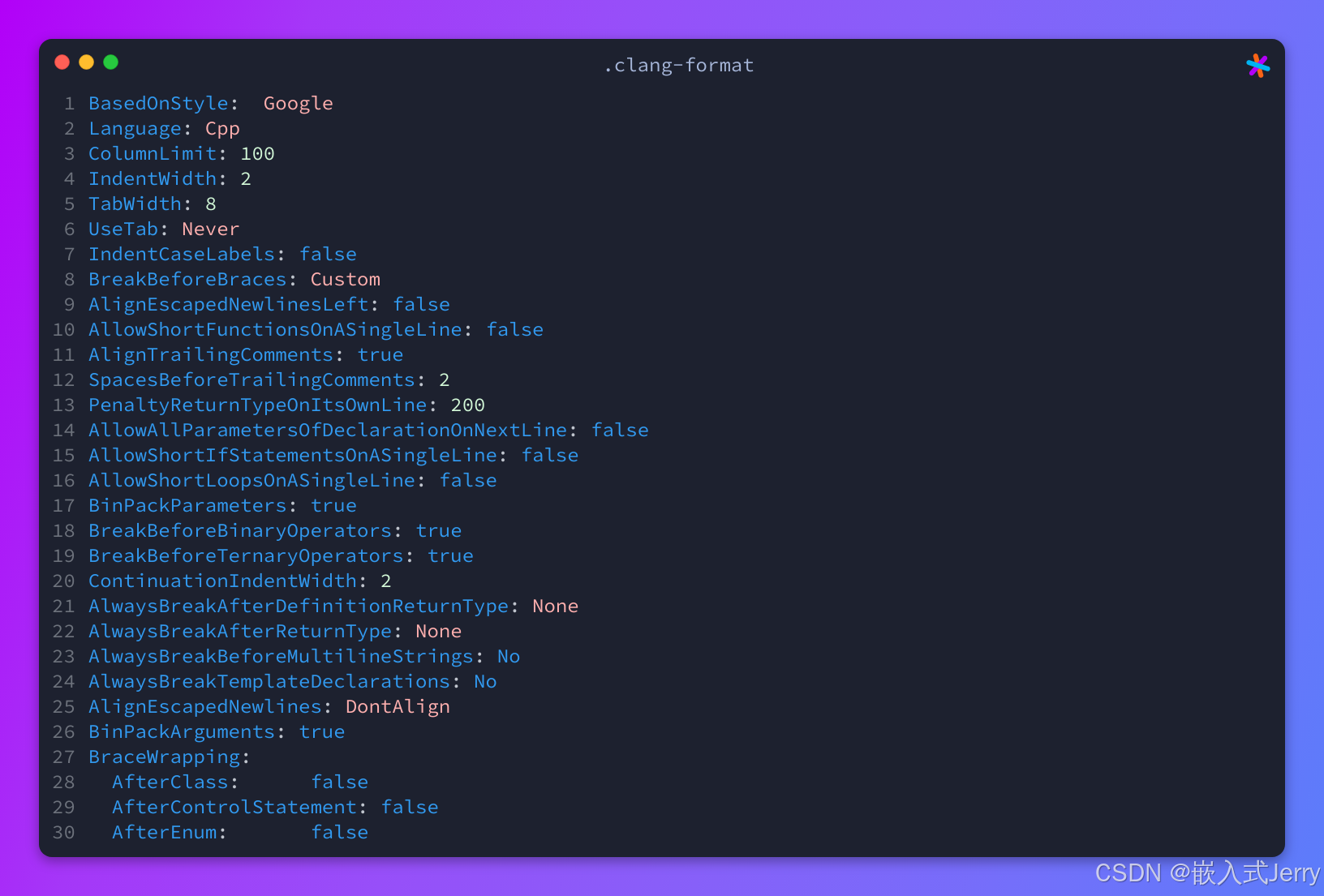1324x896 pixels.
Task: Click the yellow minimize window dot
Action: 86,62
